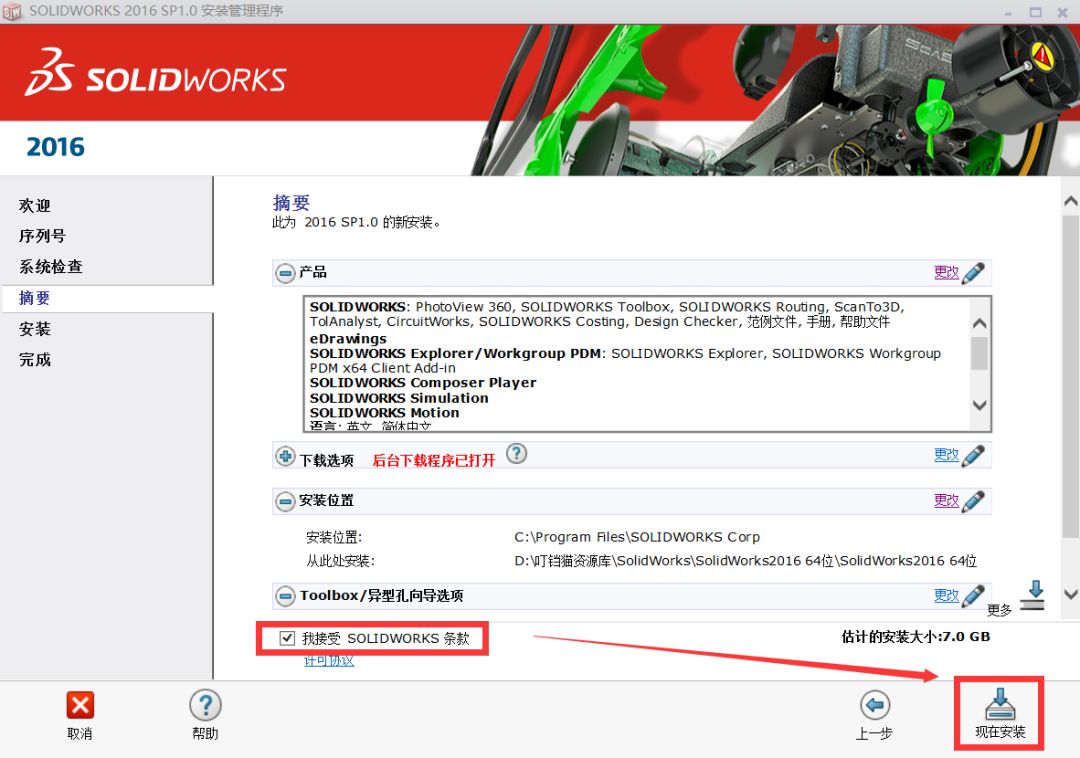Click the 更改 link for 下载选项

point(946,455)
